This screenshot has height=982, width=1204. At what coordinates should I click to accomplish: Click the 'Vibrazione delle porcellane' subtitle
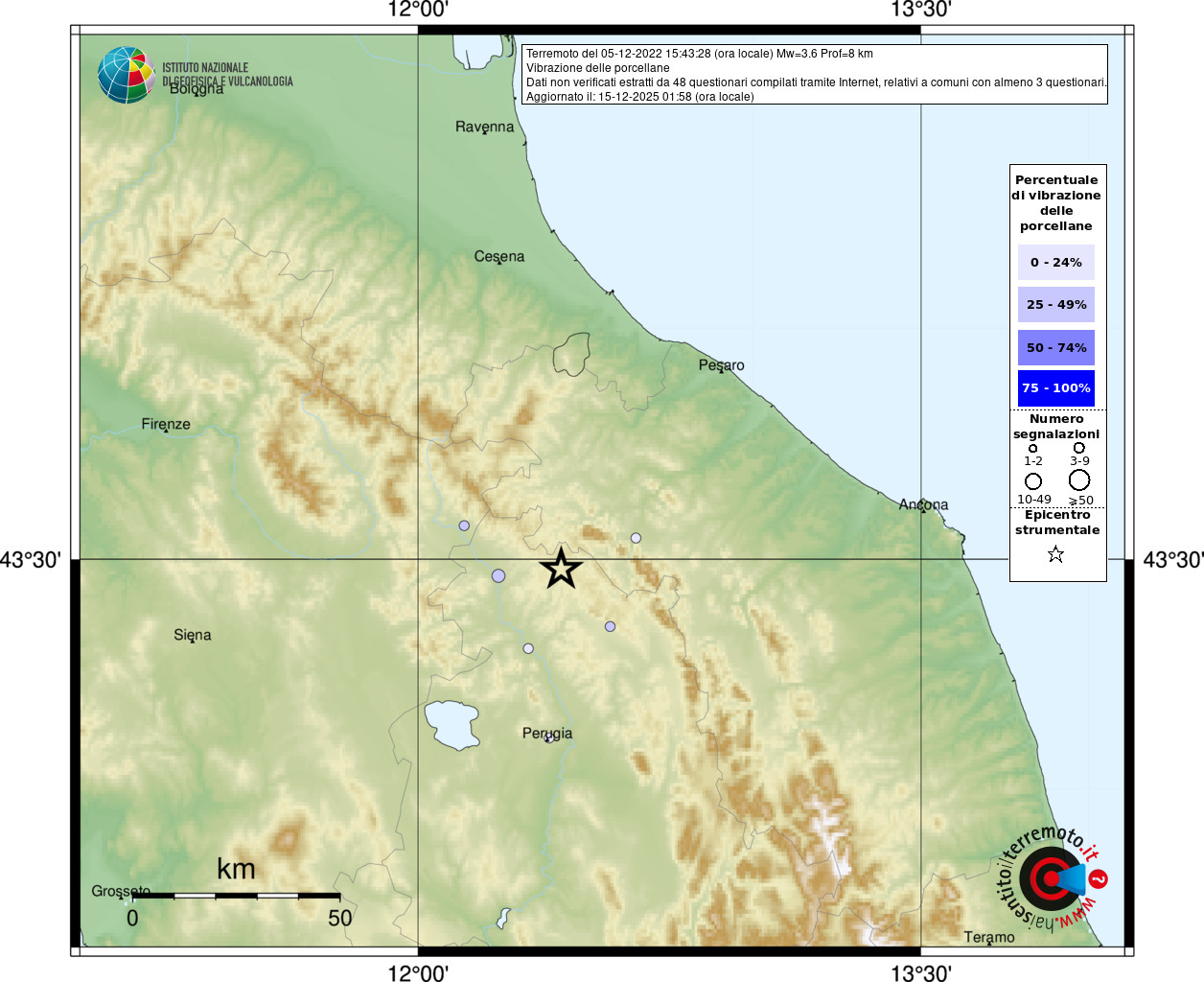click(598, 68)
